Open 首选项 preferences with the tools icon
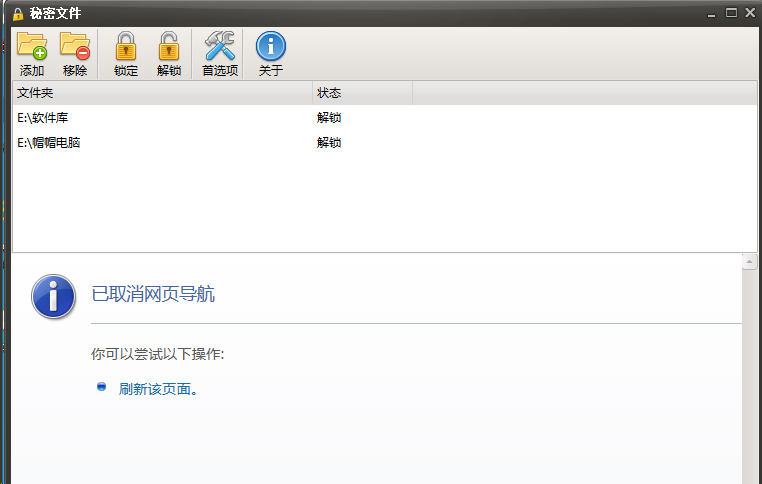This screenshot has height=484, width=762. pos(219,46)
